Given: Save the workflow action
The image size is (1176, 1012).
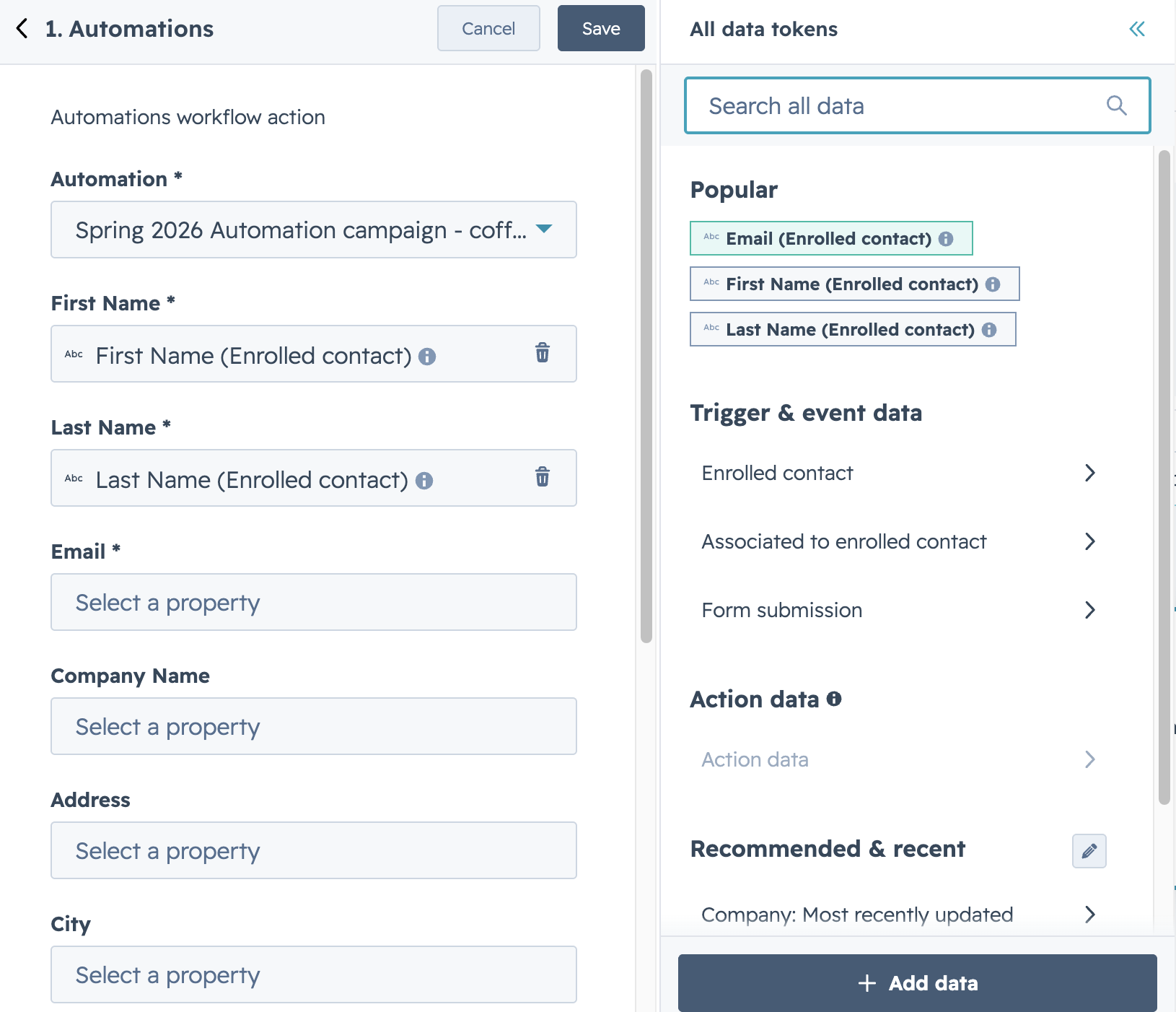Looking at the screenshot, I should (601, 28).
